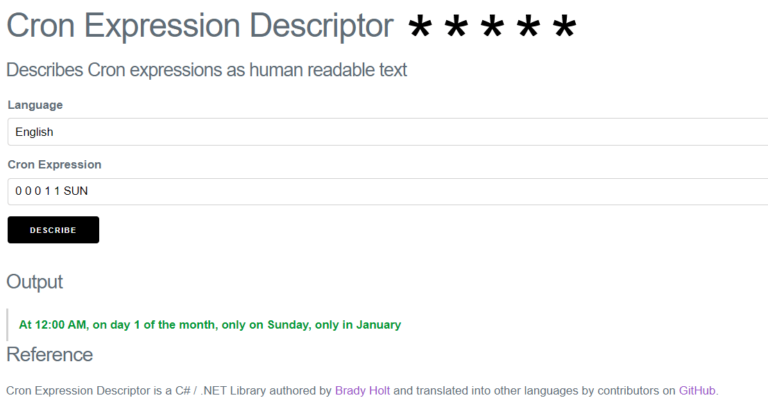Focus the Cron Expression input field

click(387, 191)
